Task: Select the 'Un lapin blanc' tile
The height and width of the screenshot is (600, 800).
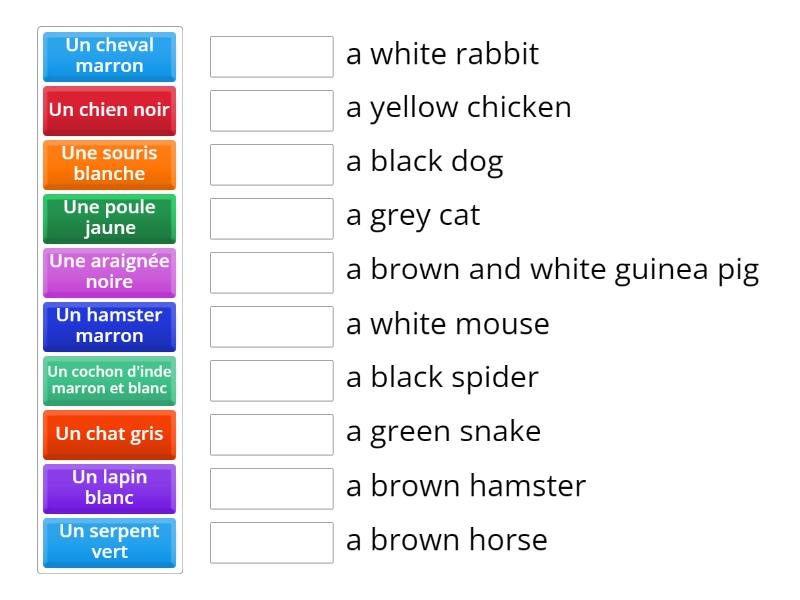Action: (x=109, y=489)
